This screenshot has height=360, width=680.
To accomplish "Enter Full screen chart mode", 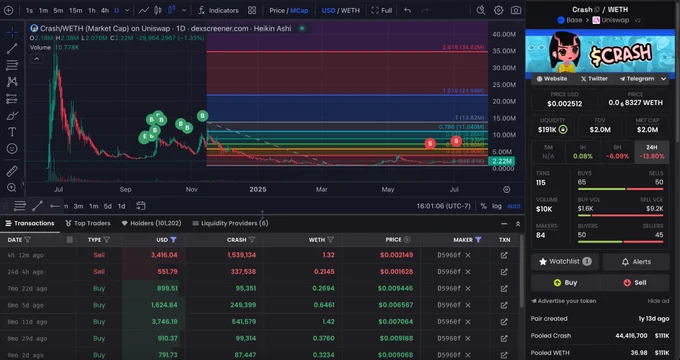I will pyautogui.click(x=382, y=10).
